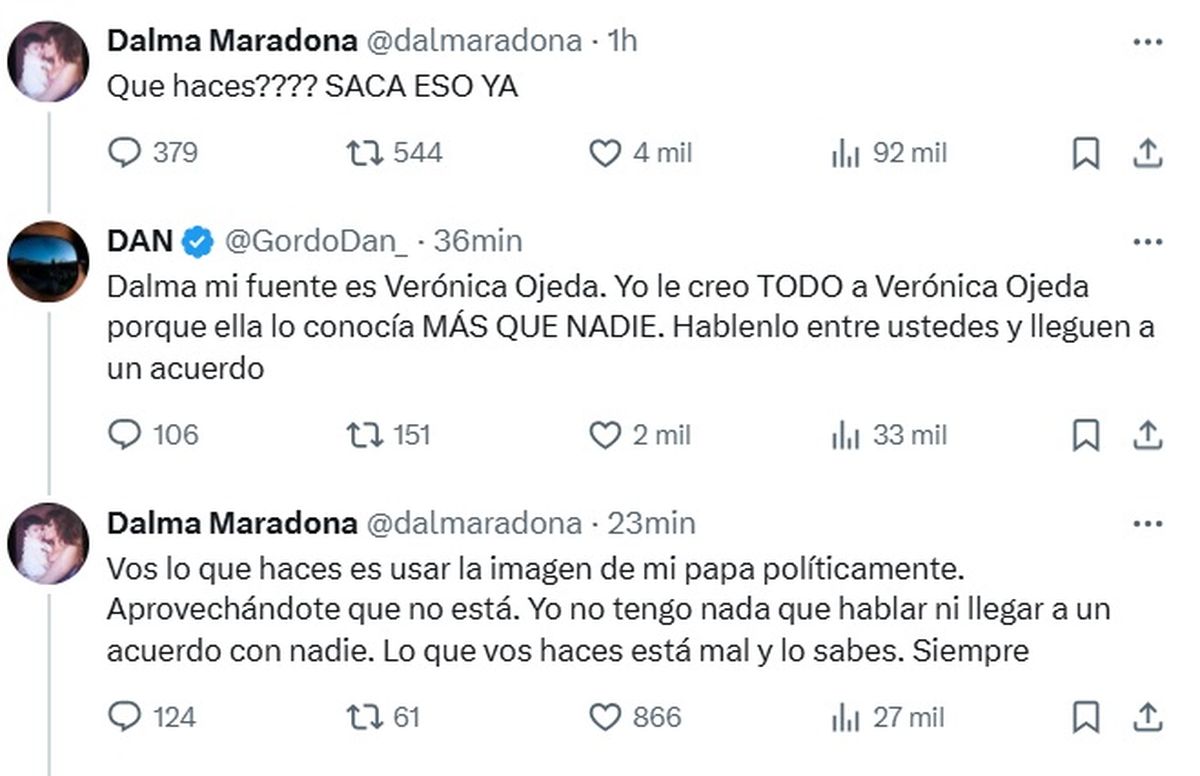Reply to DAN's Verónica Ojeda tweet

pos(124,435)
